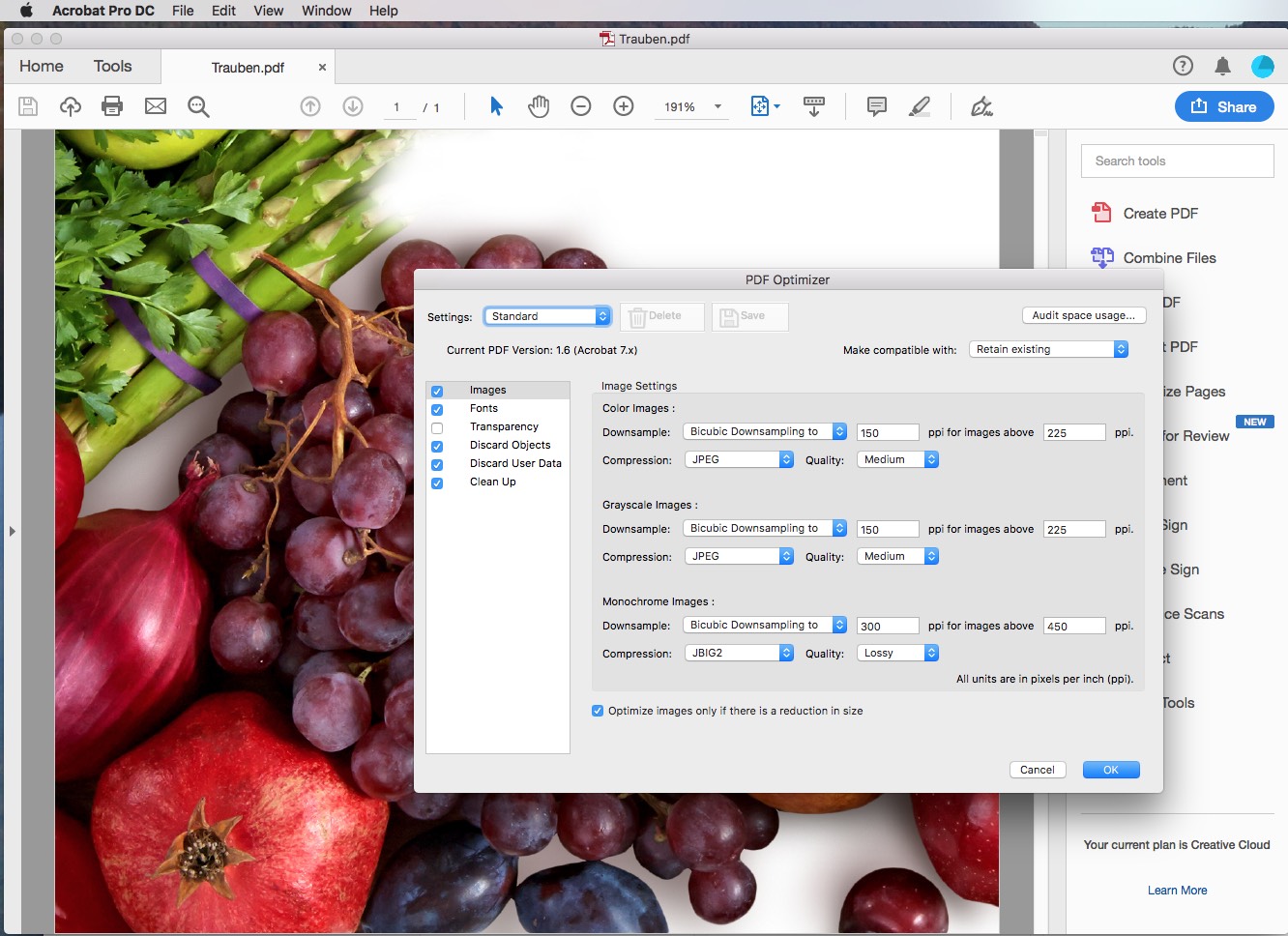Add a comment sticky note icon

coord(877,106)
